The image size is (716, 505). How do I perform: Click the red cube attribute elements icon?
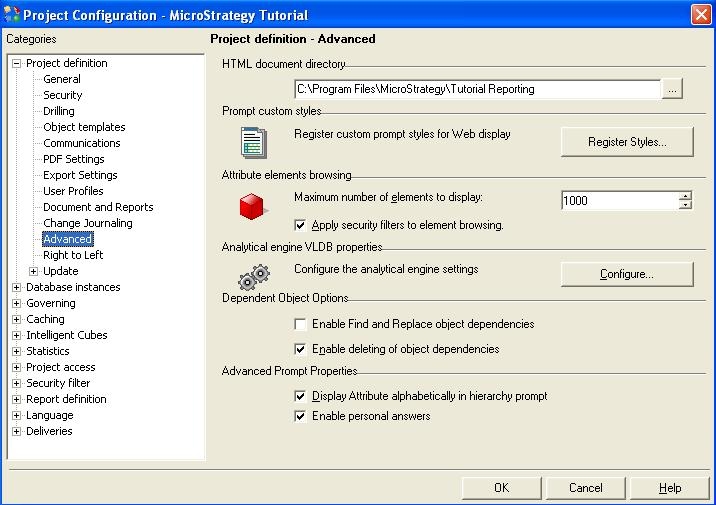[252, 207]
